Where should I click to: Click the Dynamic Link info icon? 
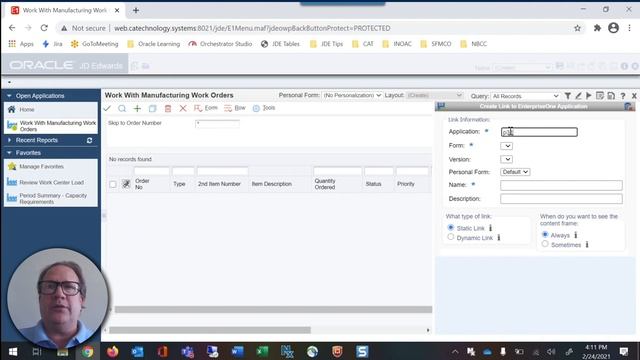coord(499,238)
